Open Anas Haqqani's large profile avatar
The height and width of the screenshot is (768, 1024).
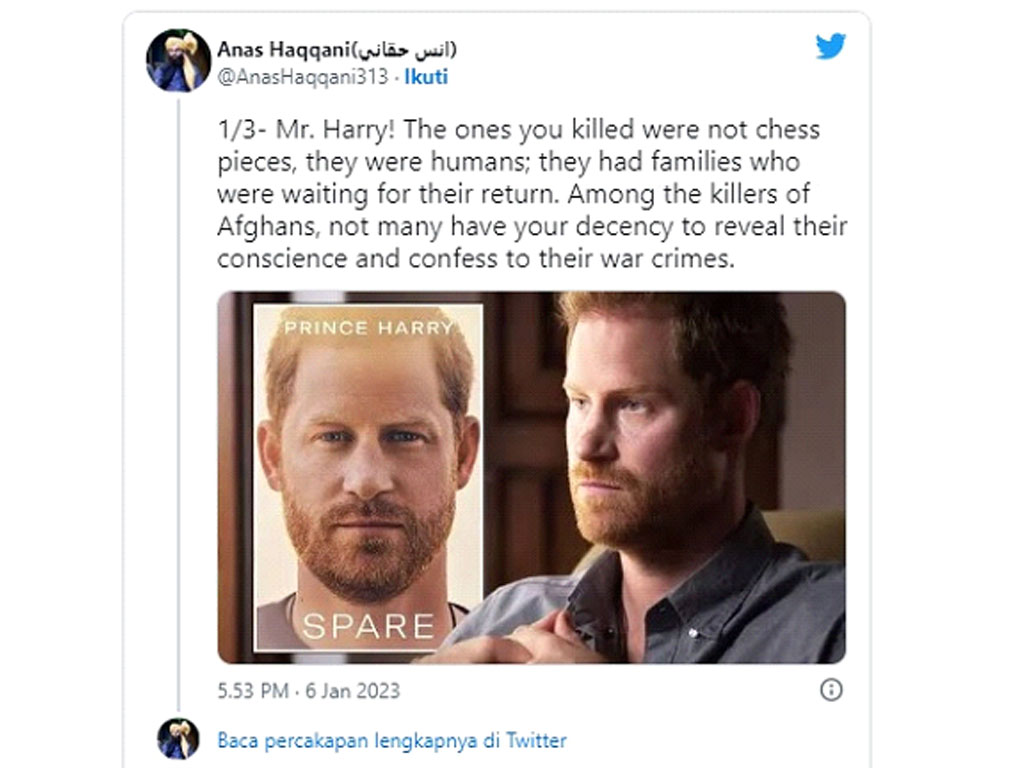(x=178, y=60)
